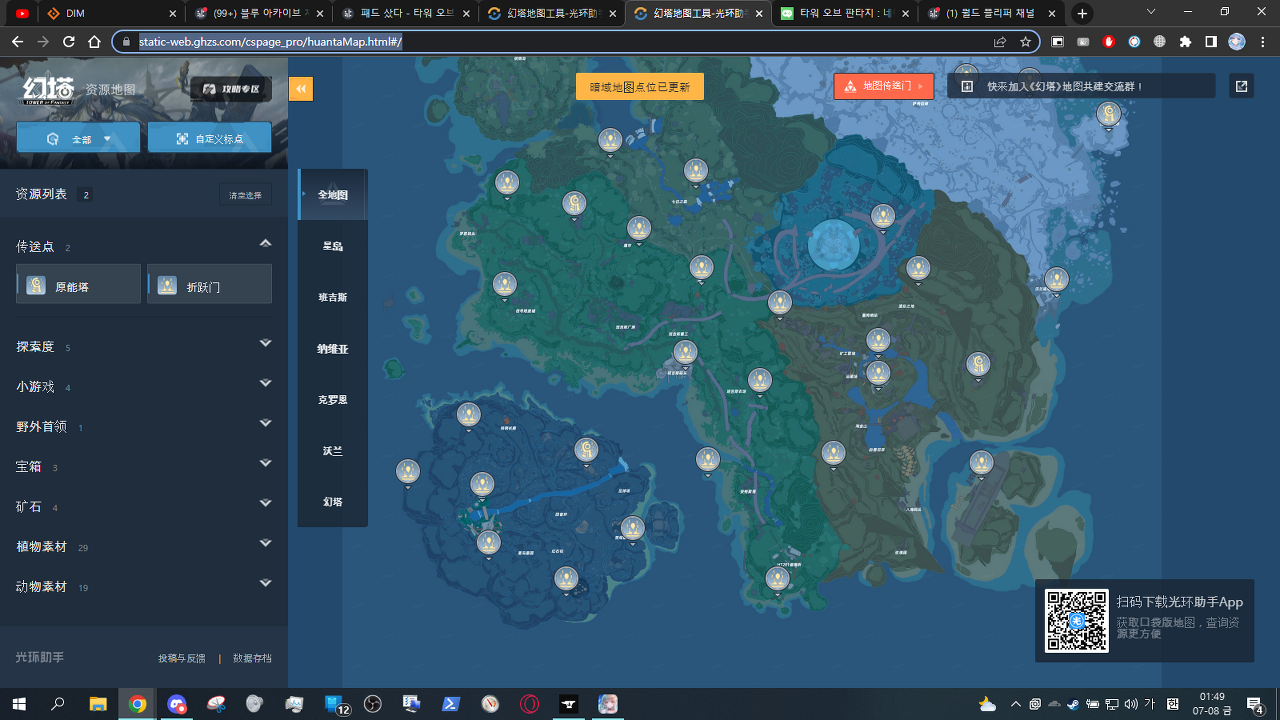
Task: Open the 地图传送门 map portal
Action: click(x=884, y=86)
